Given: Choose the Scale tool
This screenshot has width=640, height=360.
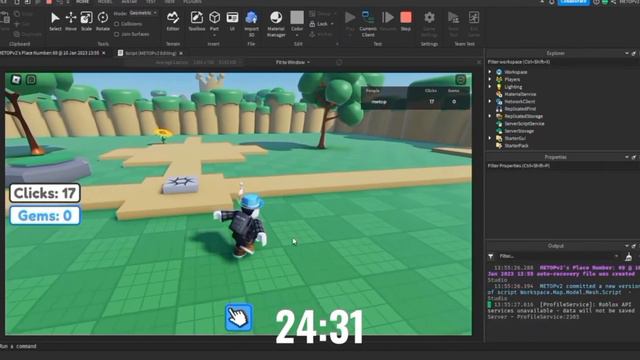Looking at the screenshot, I should click(x=86, y=21).
